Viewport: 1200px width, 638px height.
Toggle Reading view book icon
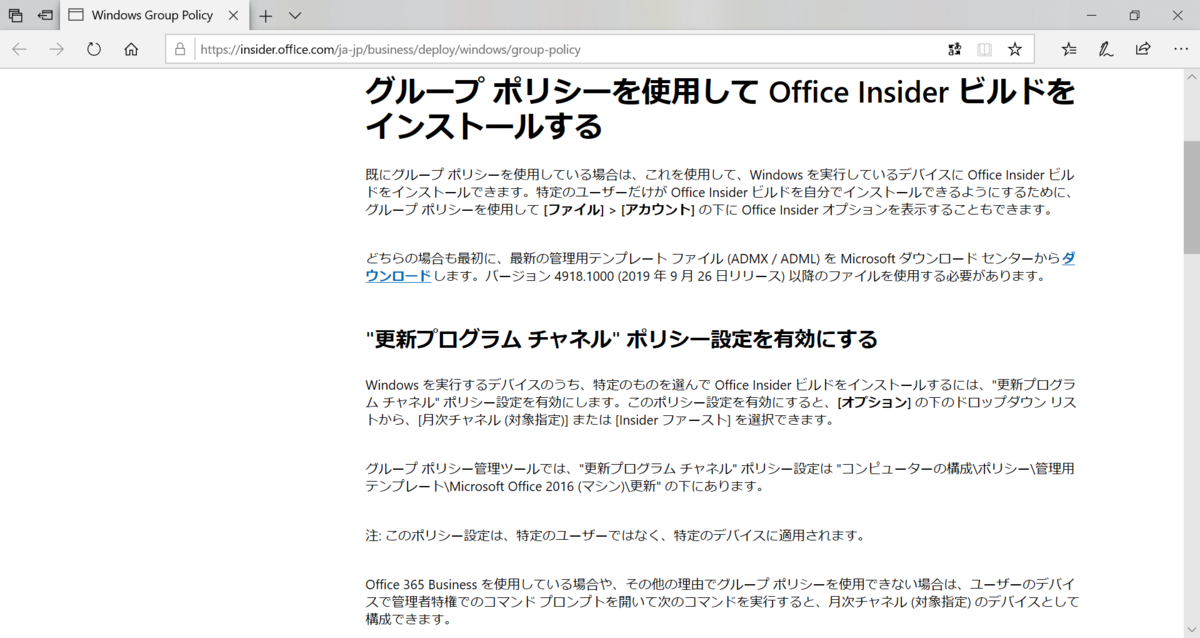pos(985,49)
